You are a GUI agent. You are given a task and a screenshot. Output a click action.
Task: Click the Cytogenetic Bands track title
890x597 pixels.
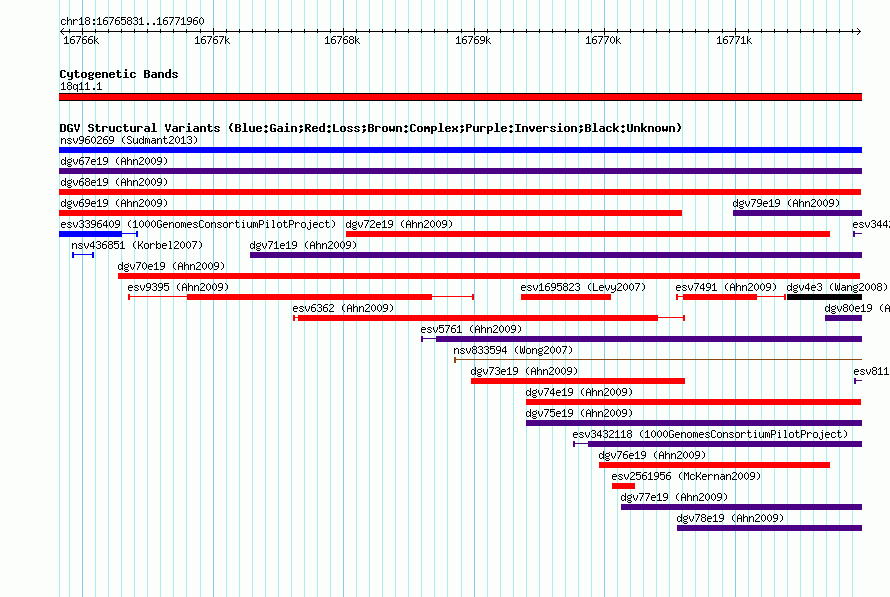119,74
